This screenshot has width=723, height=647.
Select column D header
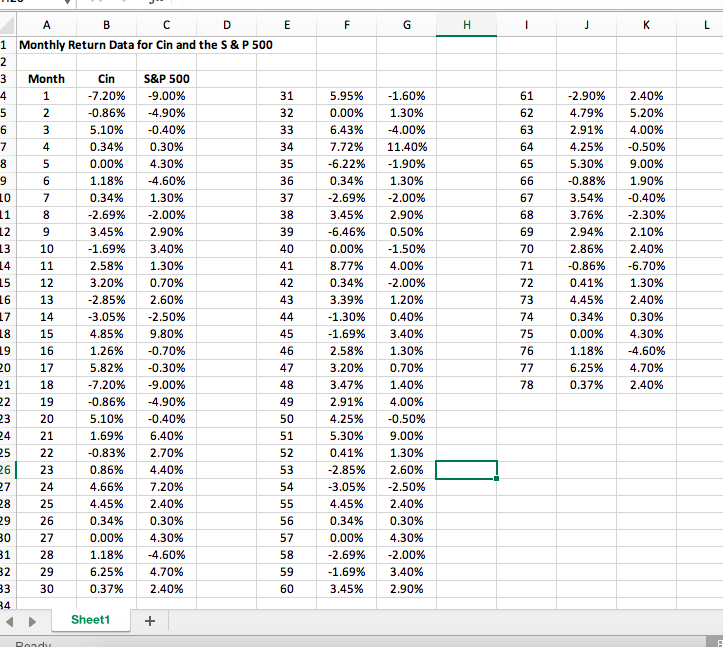226,25
